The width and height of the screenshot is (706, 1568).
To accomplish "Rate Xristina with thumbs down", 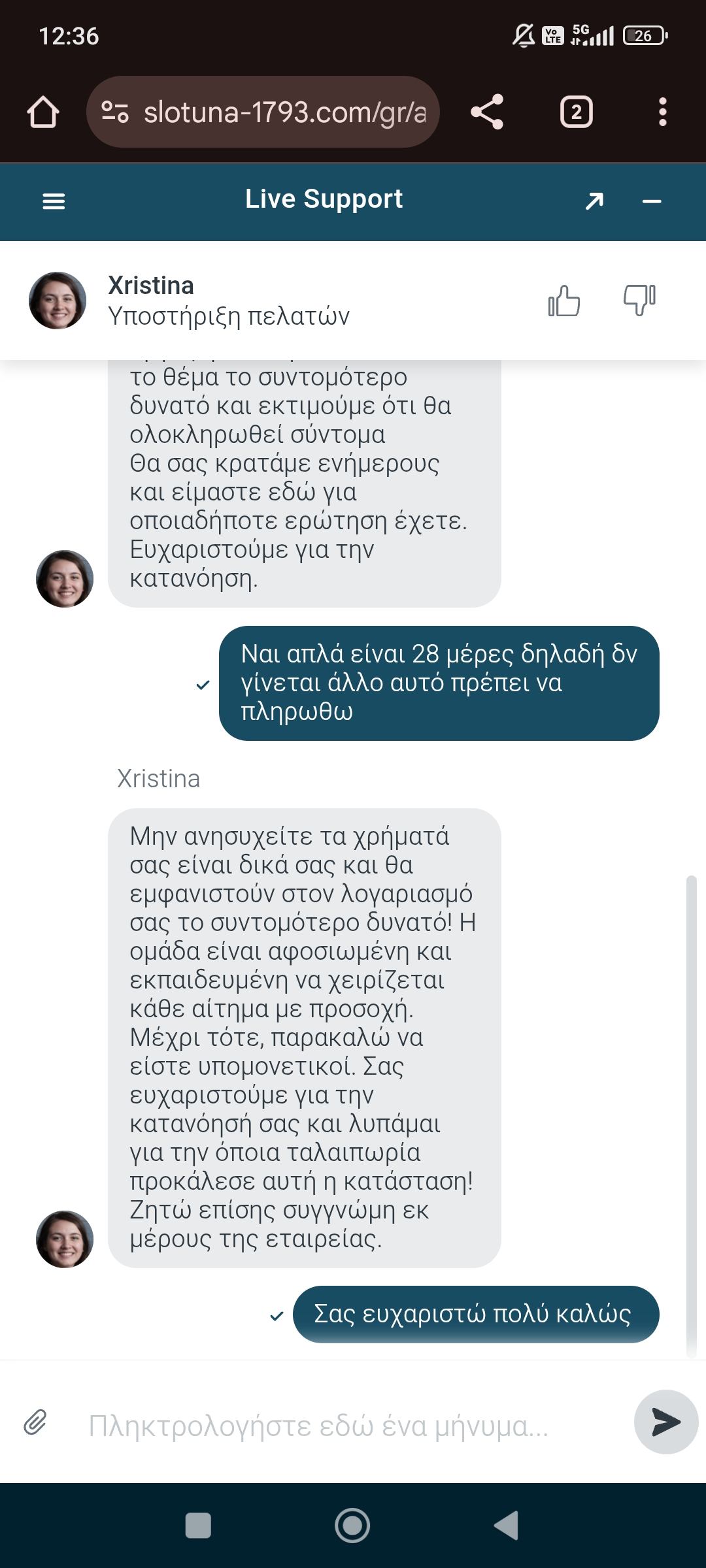I will click(639, 301).
